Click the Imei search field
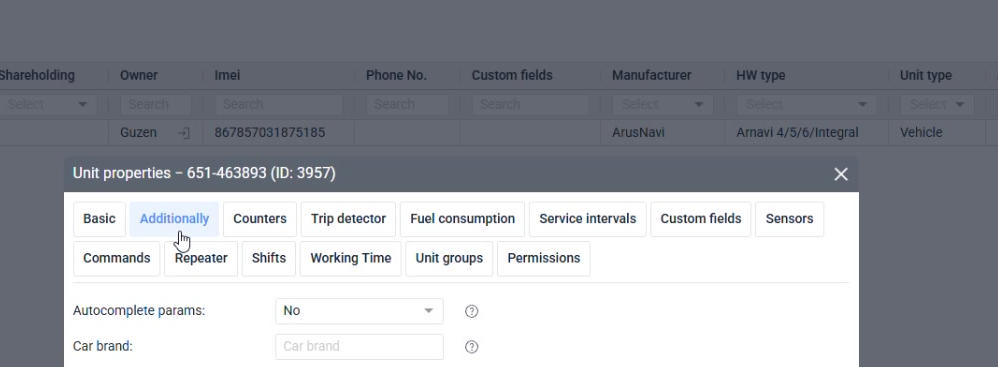 (x=279, y=104)
